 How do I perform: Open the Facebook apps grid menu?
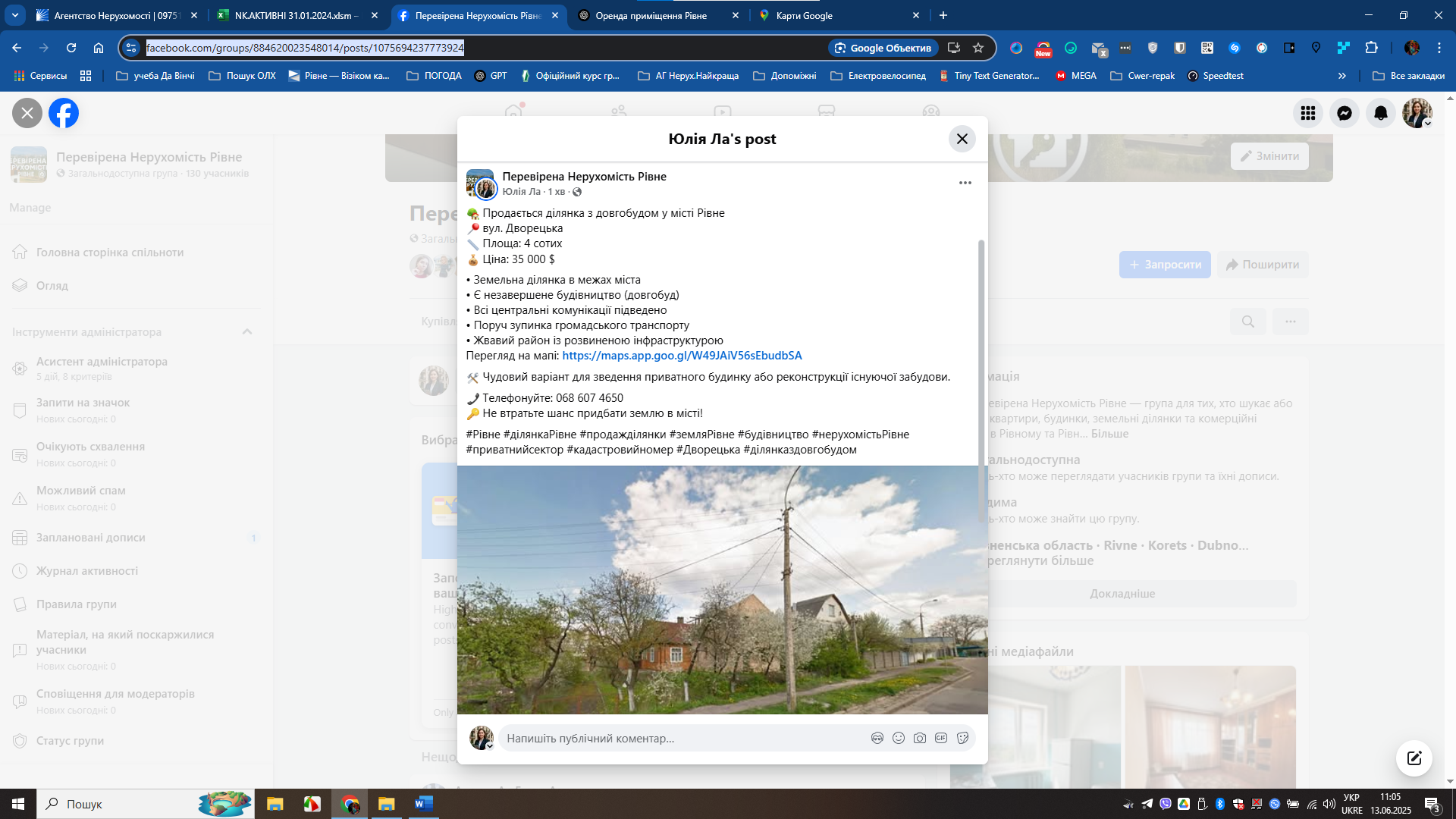(1307, 113)
